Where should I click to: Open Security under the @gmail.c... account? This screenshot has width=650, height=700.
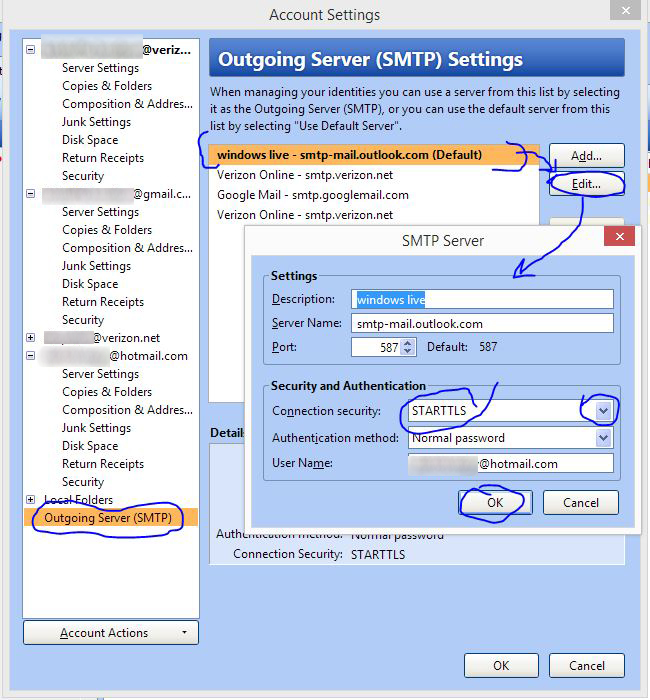(83, 320)
